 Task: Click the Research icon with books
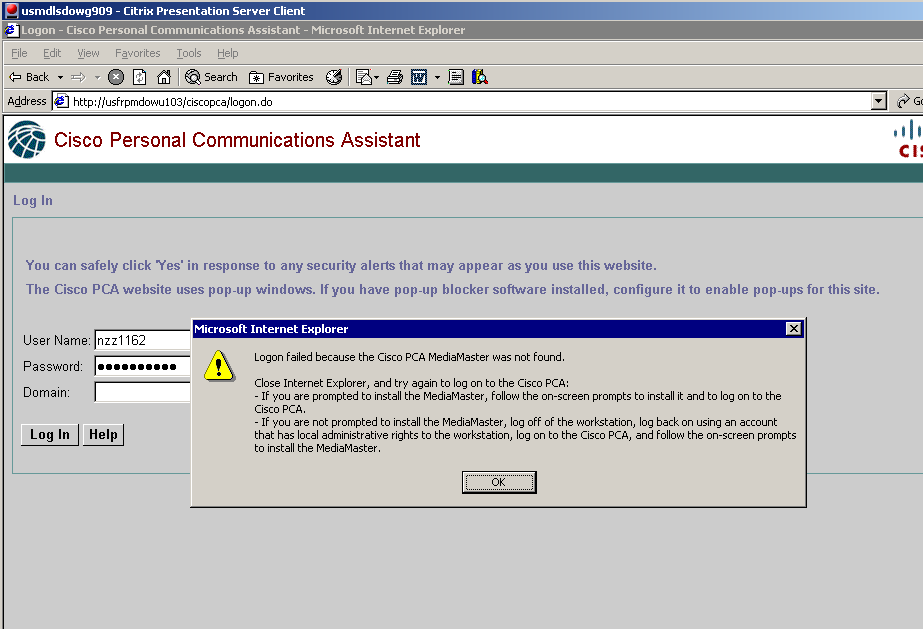coord(480,77)
